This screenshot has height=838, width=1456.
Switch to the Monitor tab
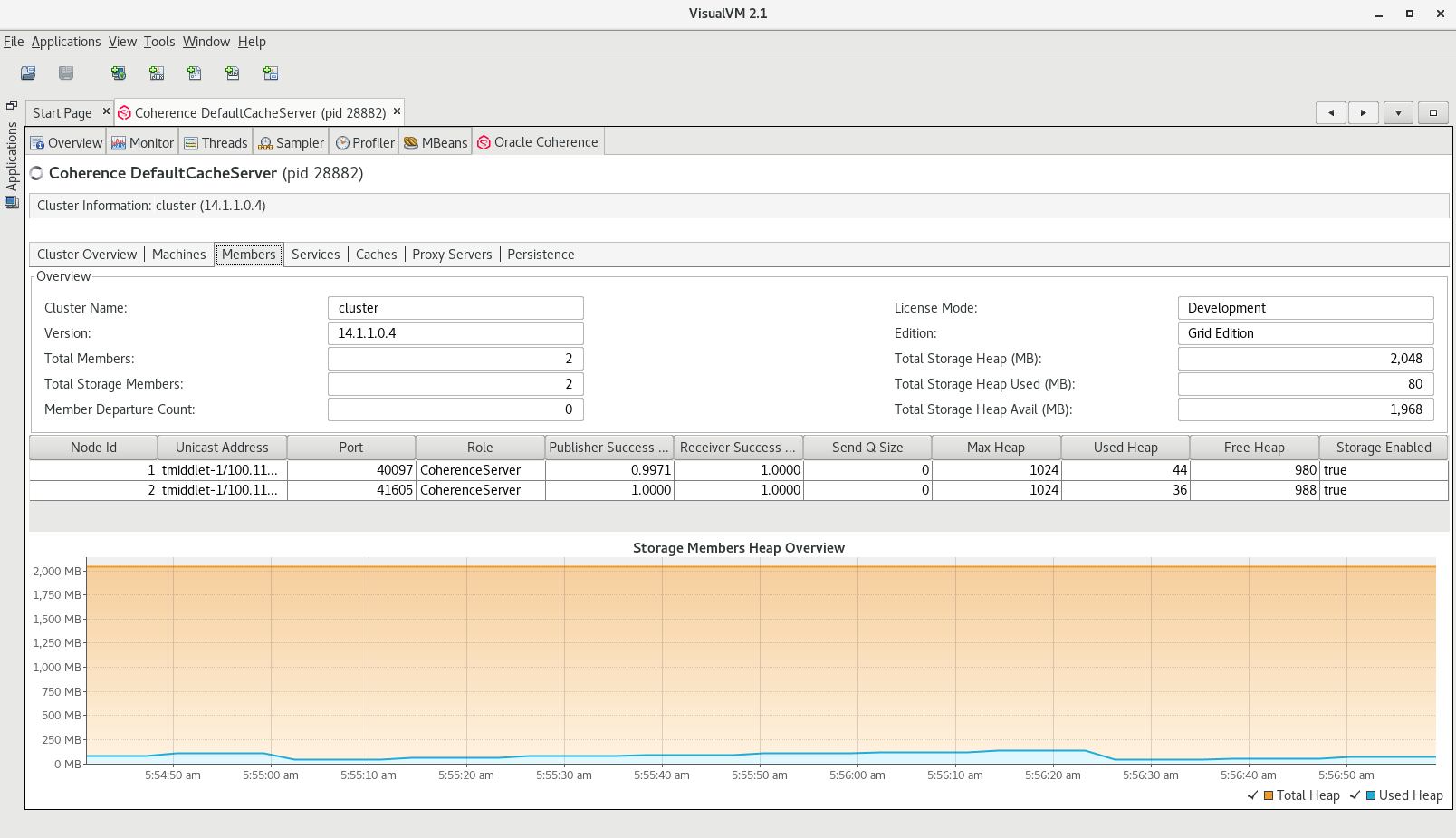142,143
